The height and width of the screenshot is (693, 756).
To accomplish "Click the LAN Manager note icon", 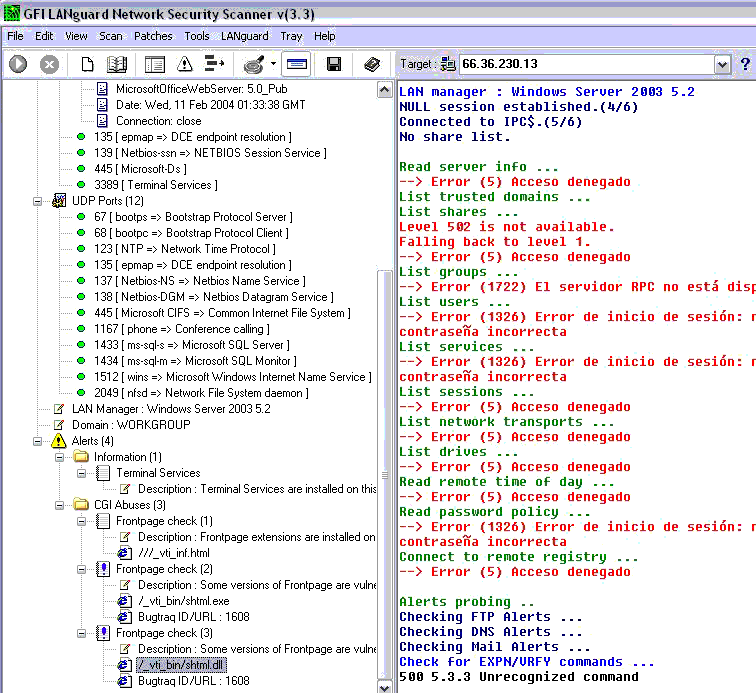I will [x=59, y=409].
